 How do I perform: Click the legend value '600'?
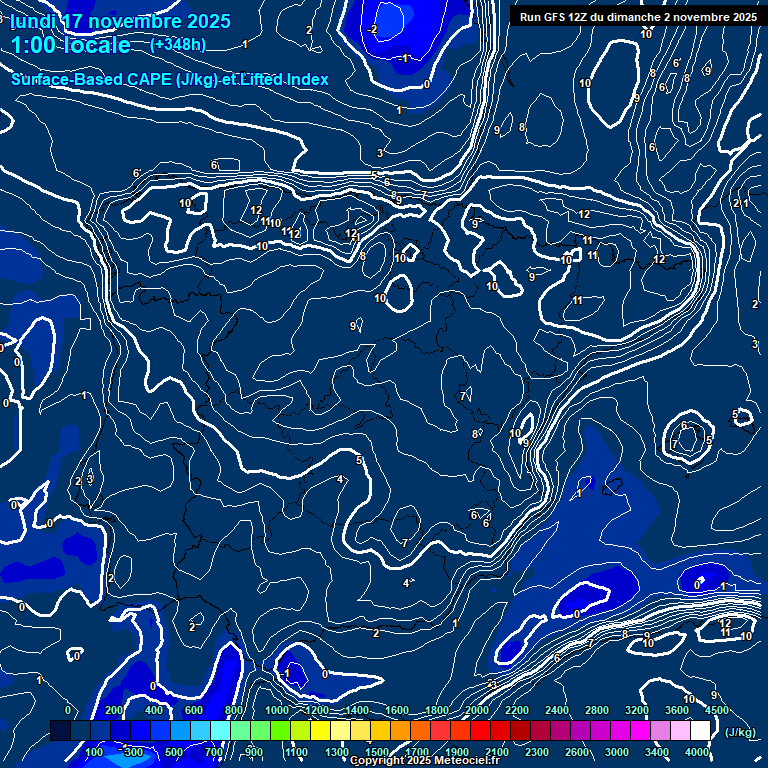click(194, 710)
